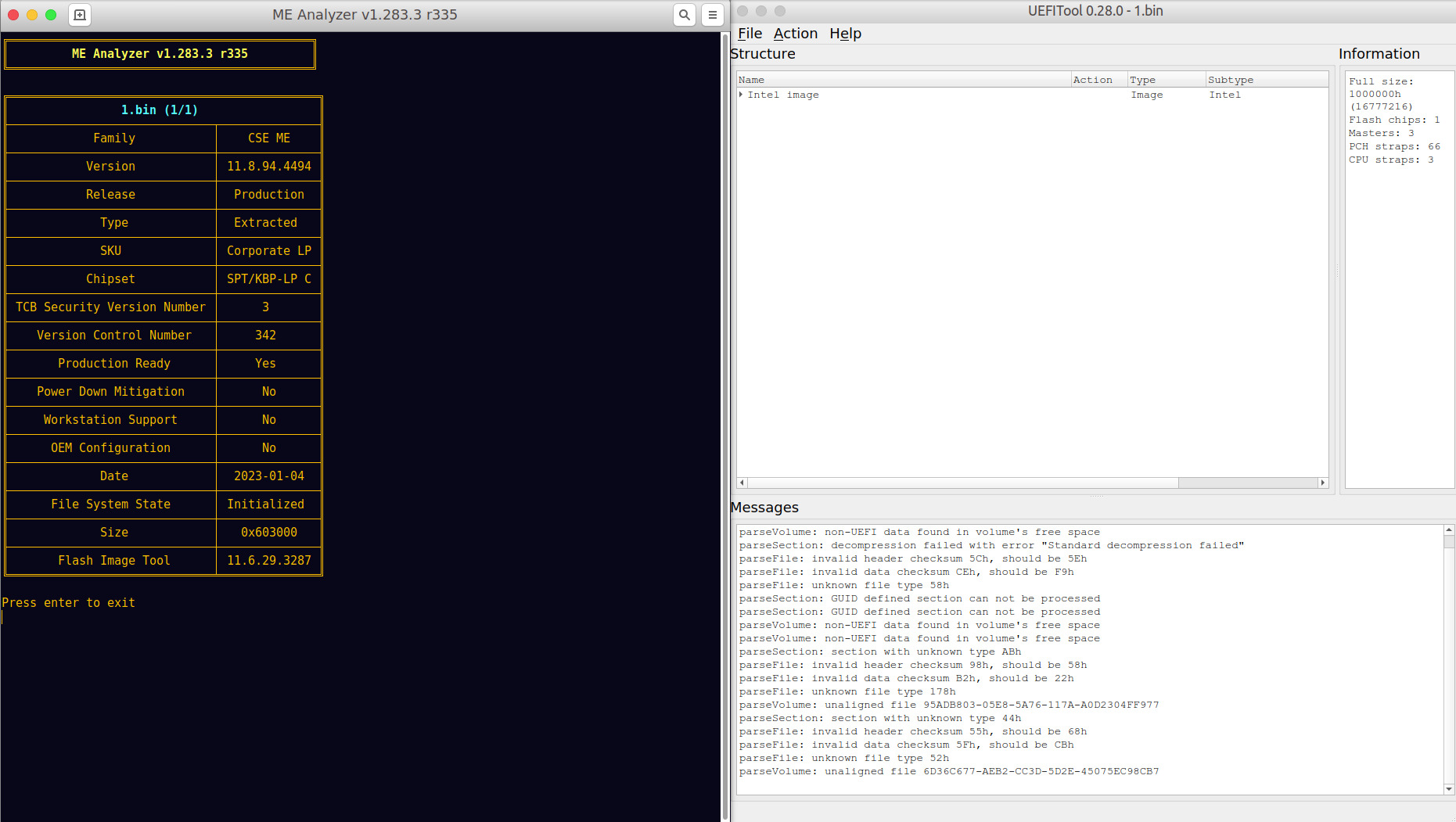This screenshot has width=1456, height=822.
Task: Select message 'invalid data checksum 5Fh, should be CBh'
Action: coord(906,745)
